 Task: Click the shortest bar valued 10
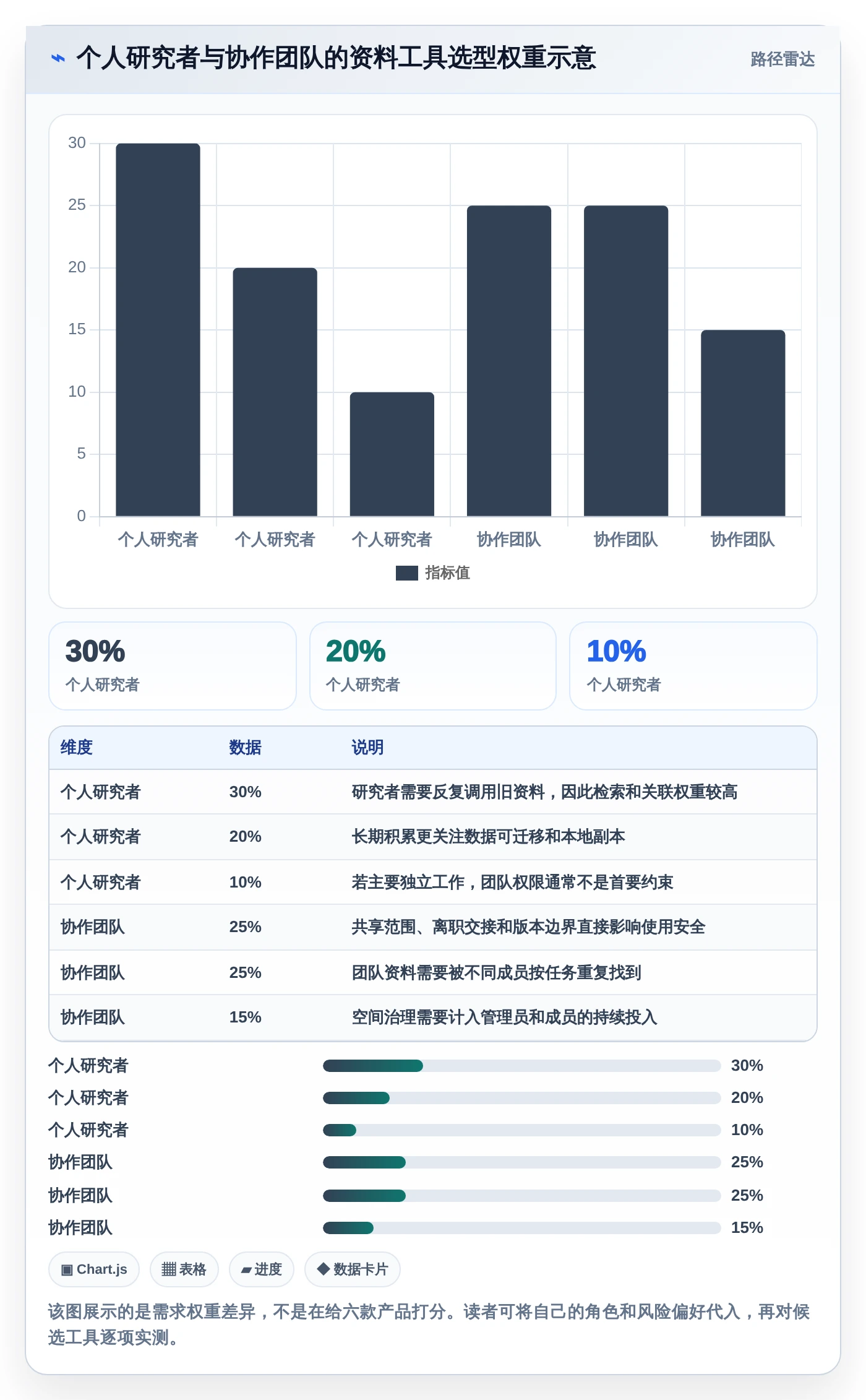click(392, 454)
